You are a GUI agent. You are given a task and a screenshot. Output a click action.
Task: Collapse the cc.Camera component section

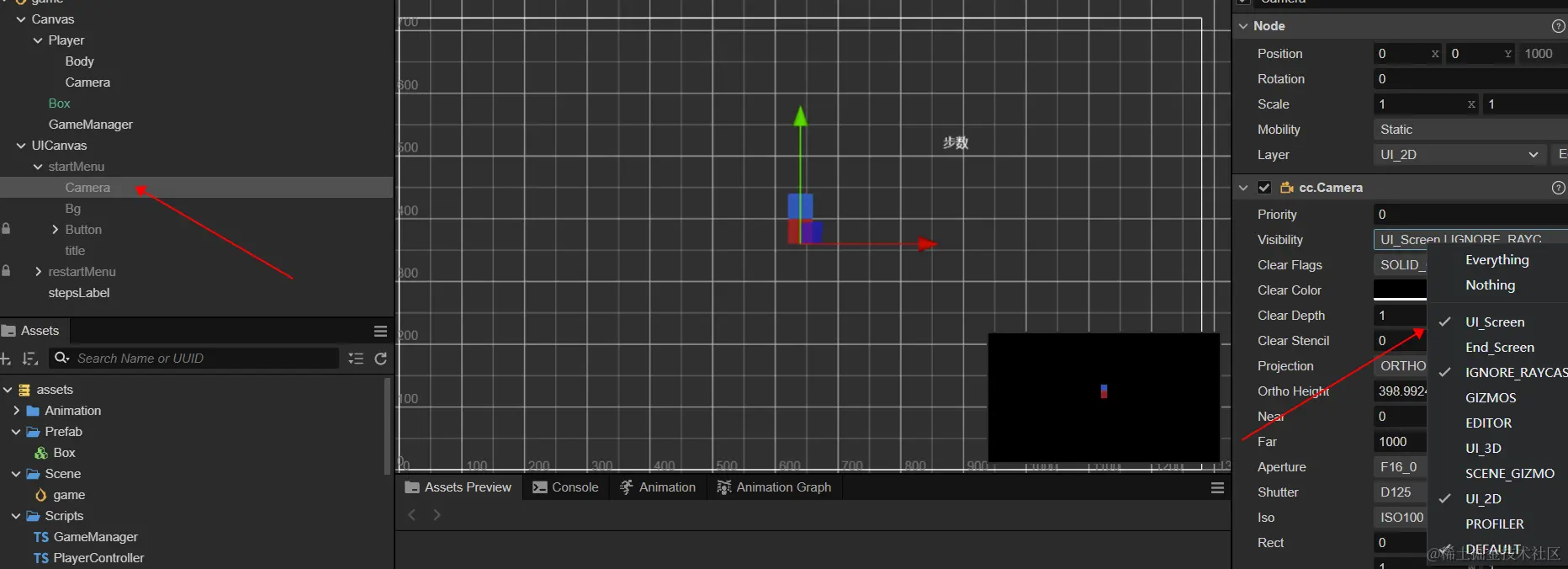tap(1243, 188)
